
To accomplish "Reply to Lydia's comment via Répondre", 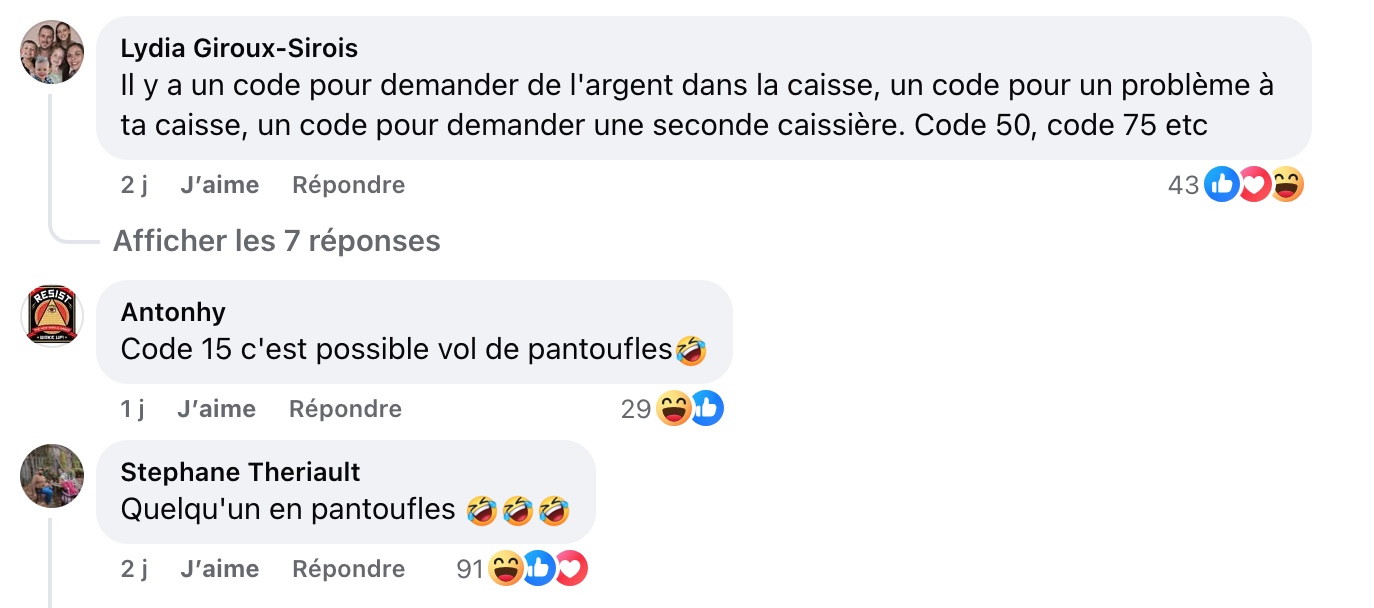I will tap(348, 185).
